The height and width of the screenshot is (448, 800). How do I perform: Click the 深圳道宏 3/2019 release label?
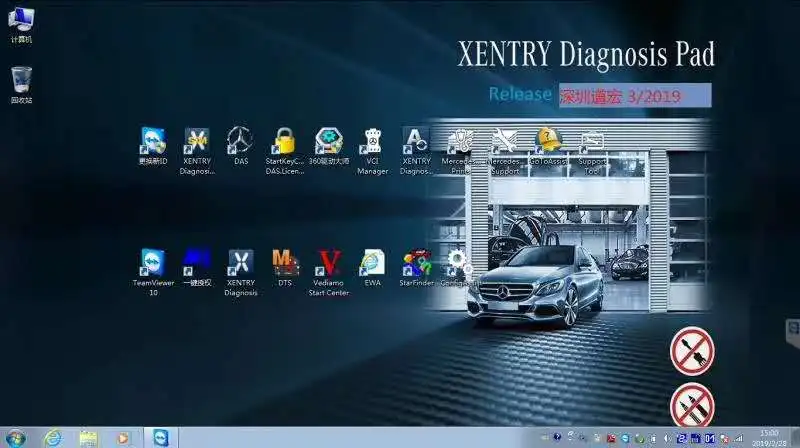tap(635, 95)
